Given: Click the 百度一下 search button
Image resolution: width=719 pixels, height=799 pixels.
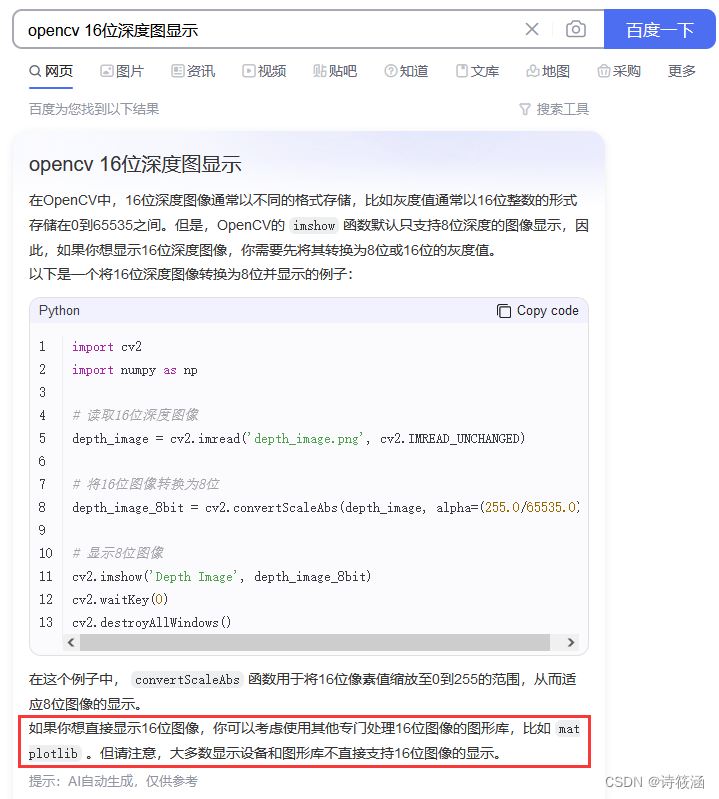Looking at the screenshot, I should pyautogui.click(x=659, y=30).
